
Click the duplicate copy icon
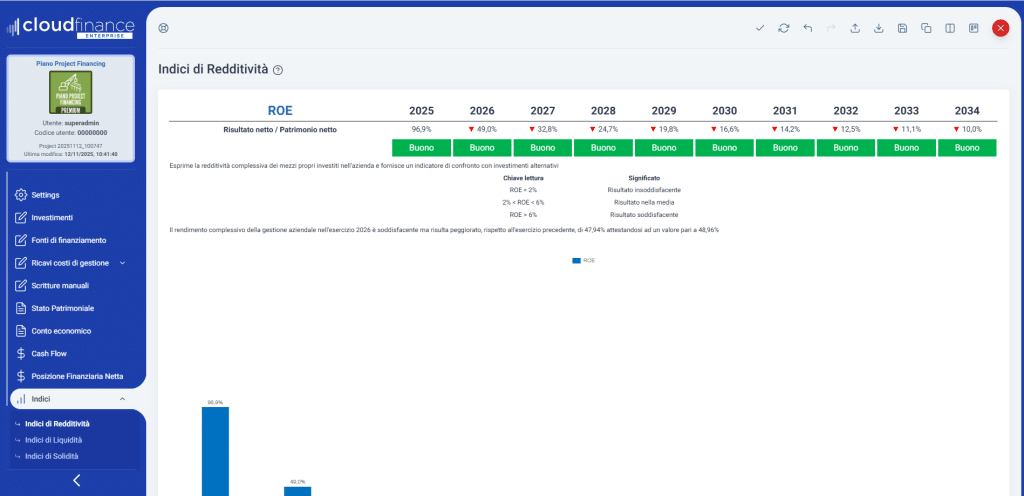pyautogui.click(x=926, y=28)
